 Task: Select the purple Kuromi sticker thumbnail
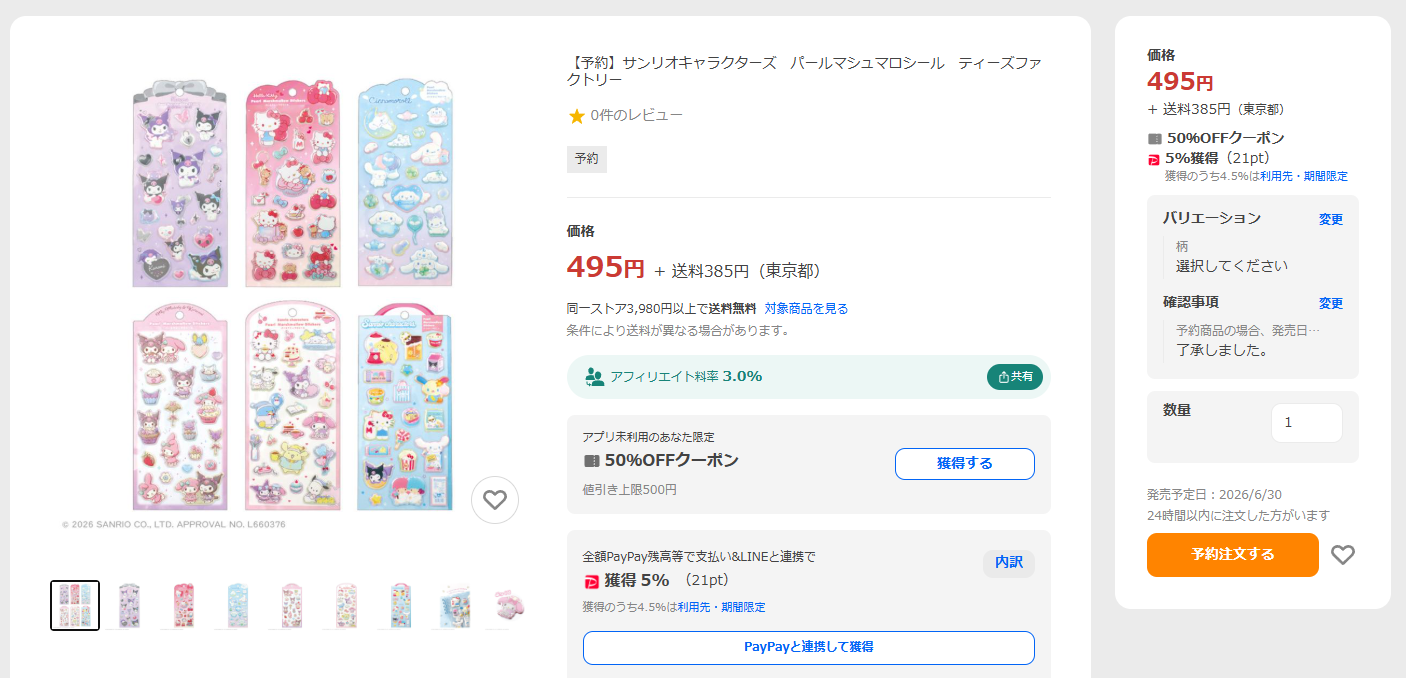[x=129, y=605]
